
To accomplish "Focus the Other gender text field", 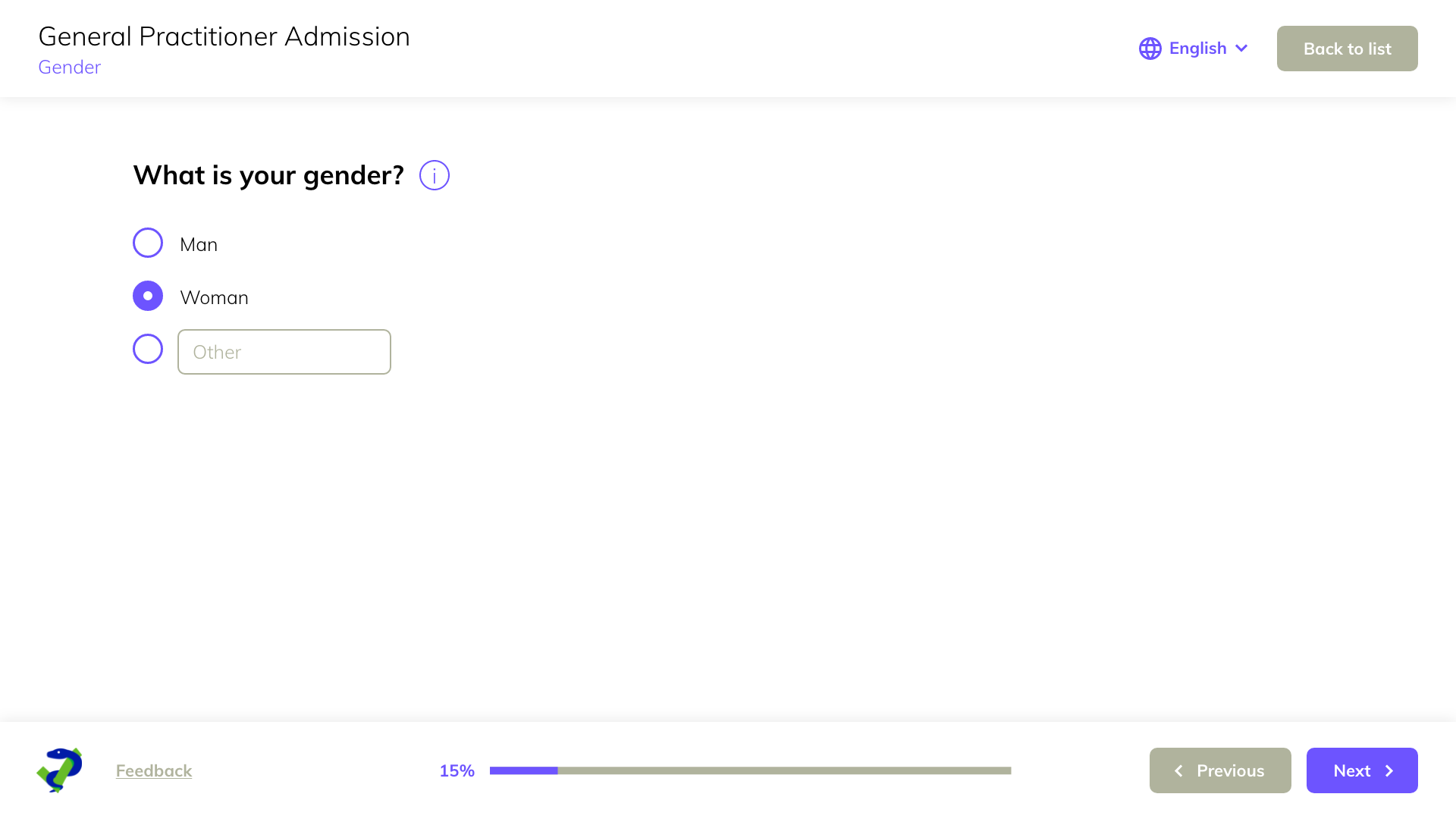I will 284,352.
